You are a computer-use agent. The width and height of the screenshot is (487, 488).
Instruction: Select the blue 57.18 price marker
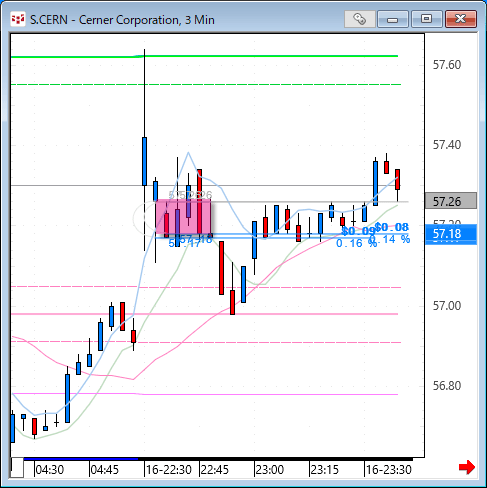[x=451, y=234]
